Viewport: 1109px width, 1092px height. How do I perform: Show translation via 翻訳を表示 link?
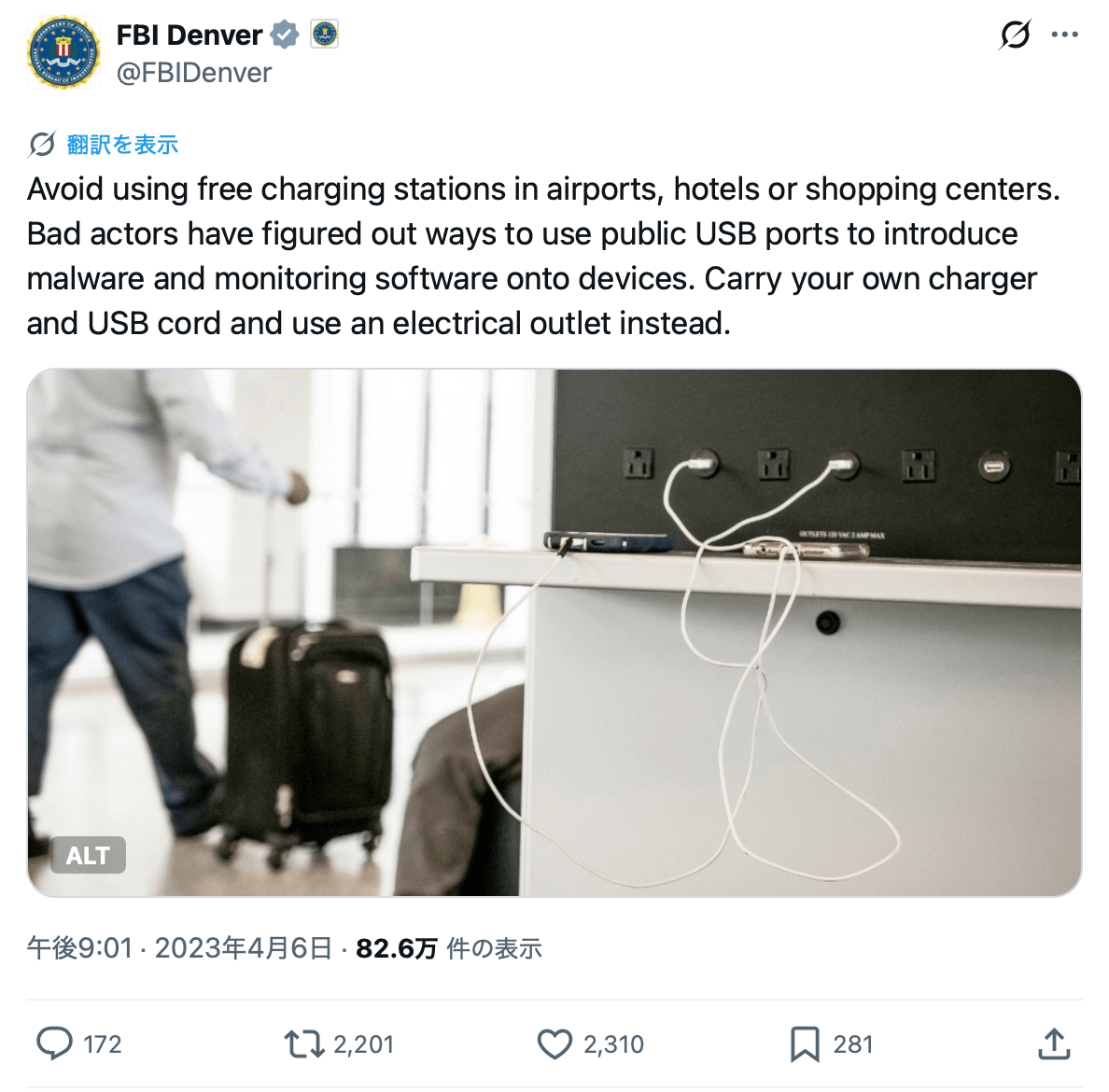(122, 145)
